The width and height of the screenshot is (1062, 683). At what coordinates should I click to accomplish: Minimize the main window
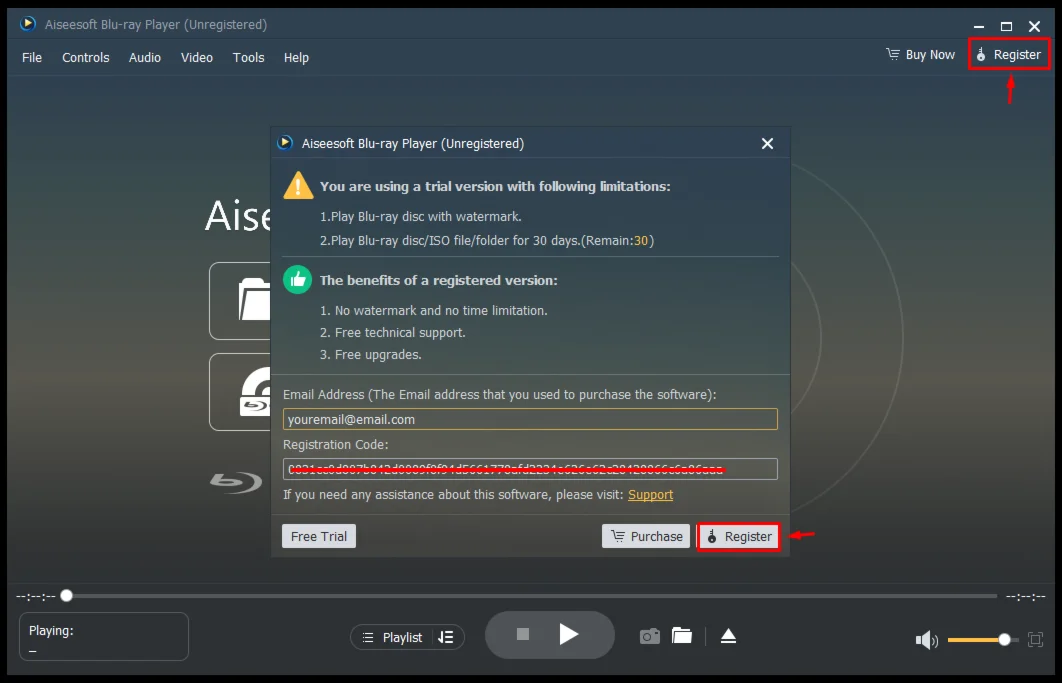(979, 26)
